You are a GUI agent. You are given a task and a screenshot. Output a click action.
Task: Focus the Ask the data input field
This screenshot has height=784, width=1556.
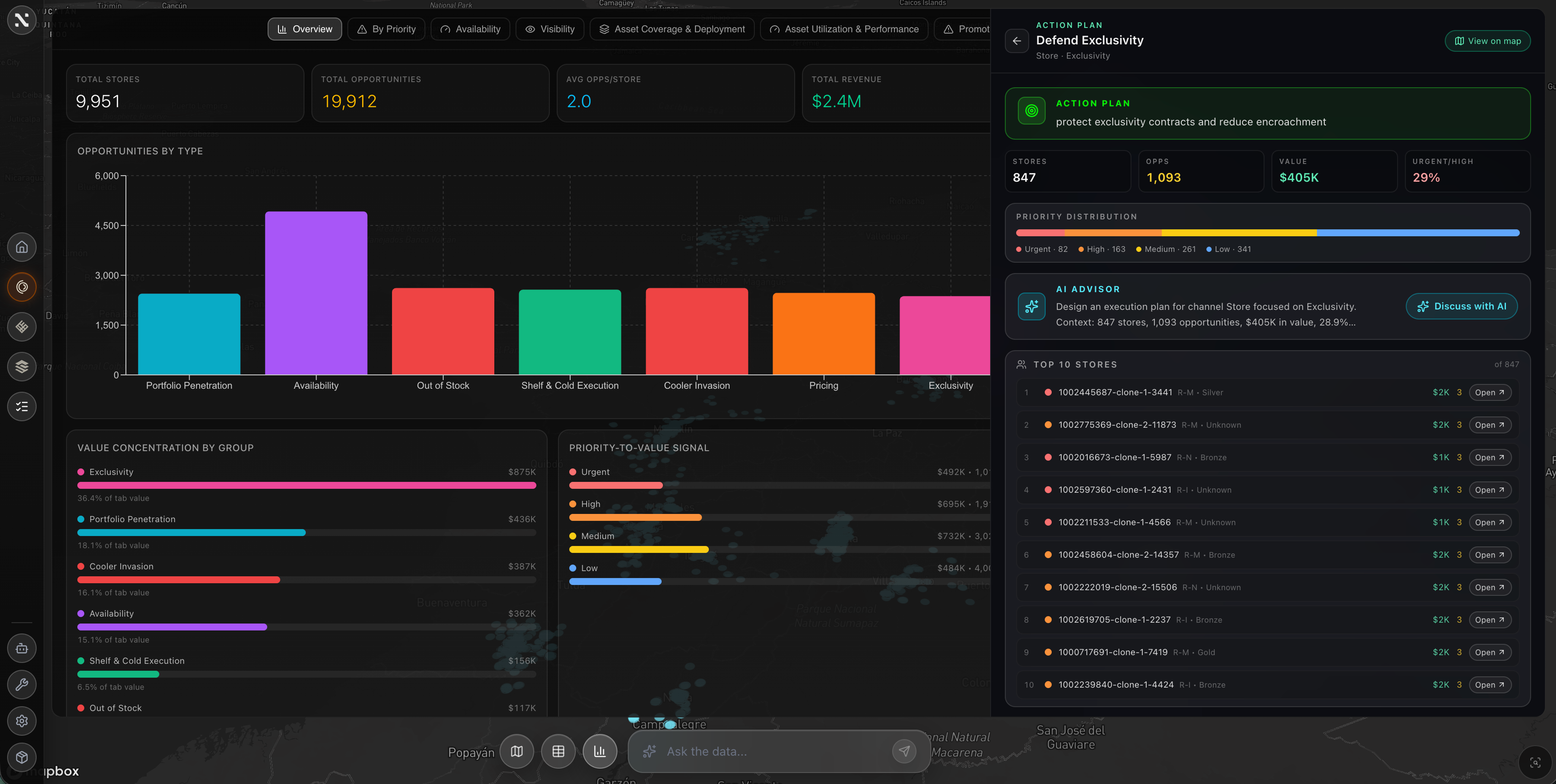(x=767, y=752)
